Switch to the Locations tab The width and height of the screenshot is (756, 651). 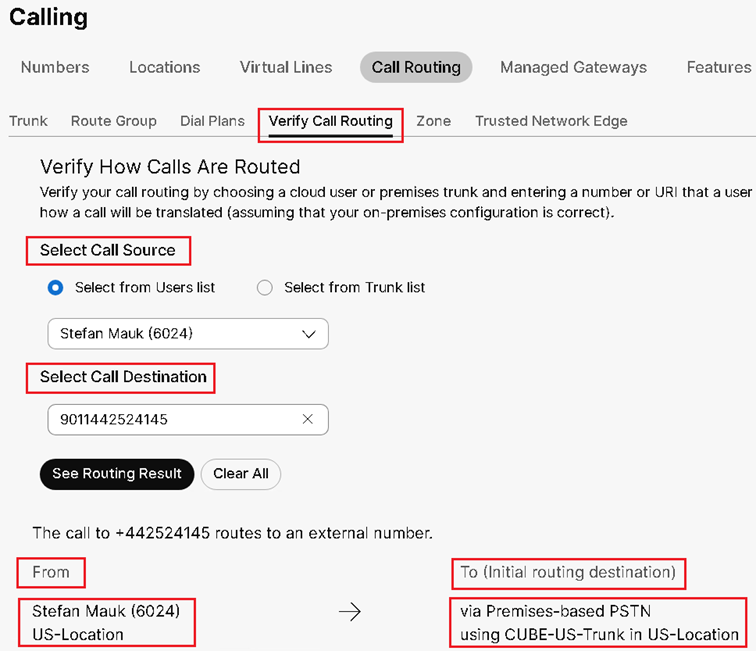pyautogui.click(x=164, y=67)
